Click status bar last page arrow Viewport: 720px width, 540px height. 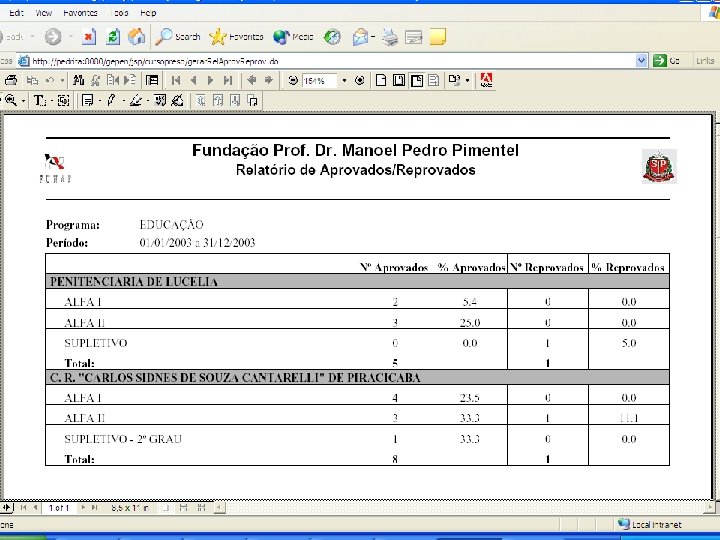point(94,508)
